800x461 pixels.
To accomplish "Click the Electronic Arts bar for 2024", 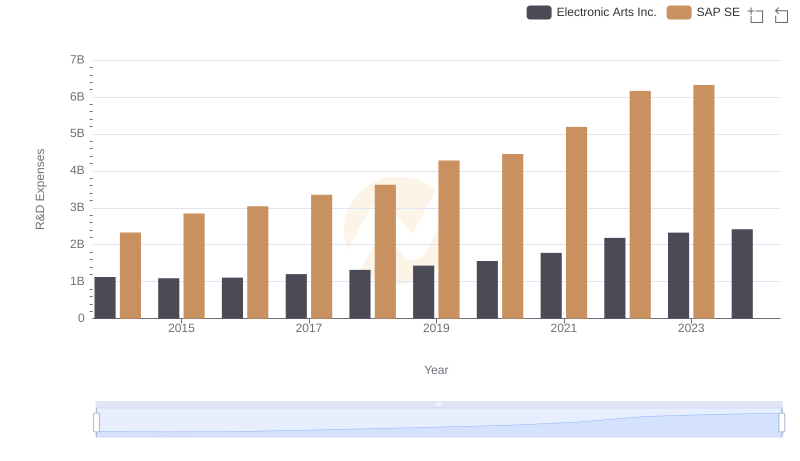I will pyautogui.click(x=742, y=274).
